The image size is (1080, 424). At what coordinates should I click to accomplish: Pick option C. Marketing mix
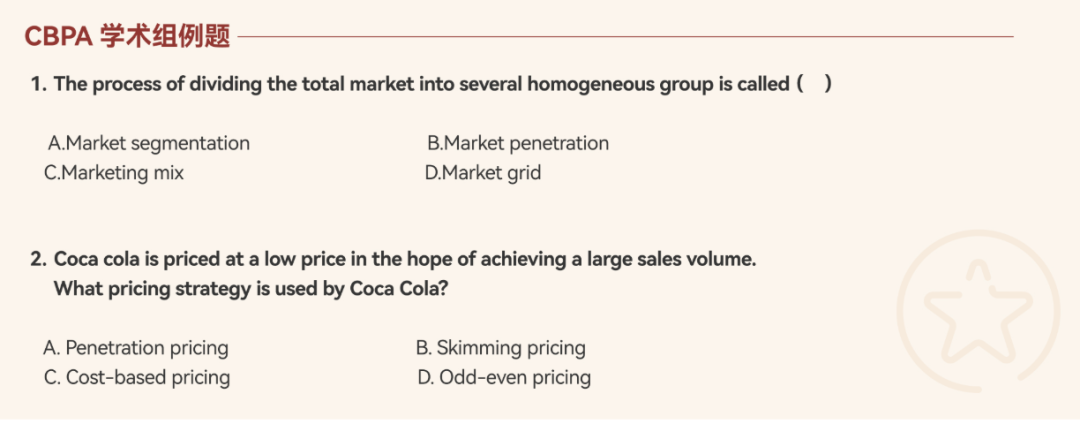pyautogui.click(x=114, y=173)
